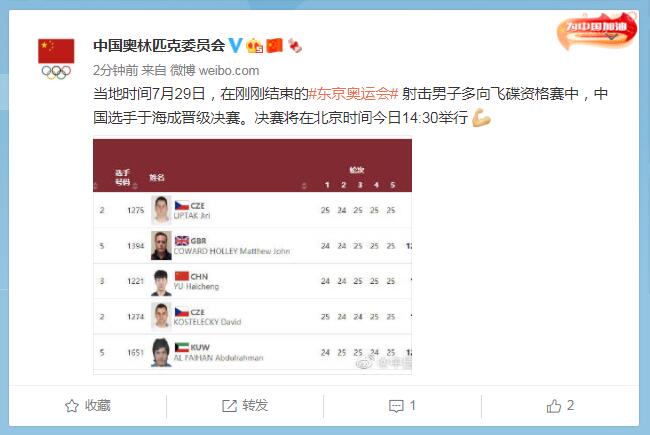
Task: Click YU Haicheng's athlete photo
Action: pyautogui.click(x=161, y=282)
